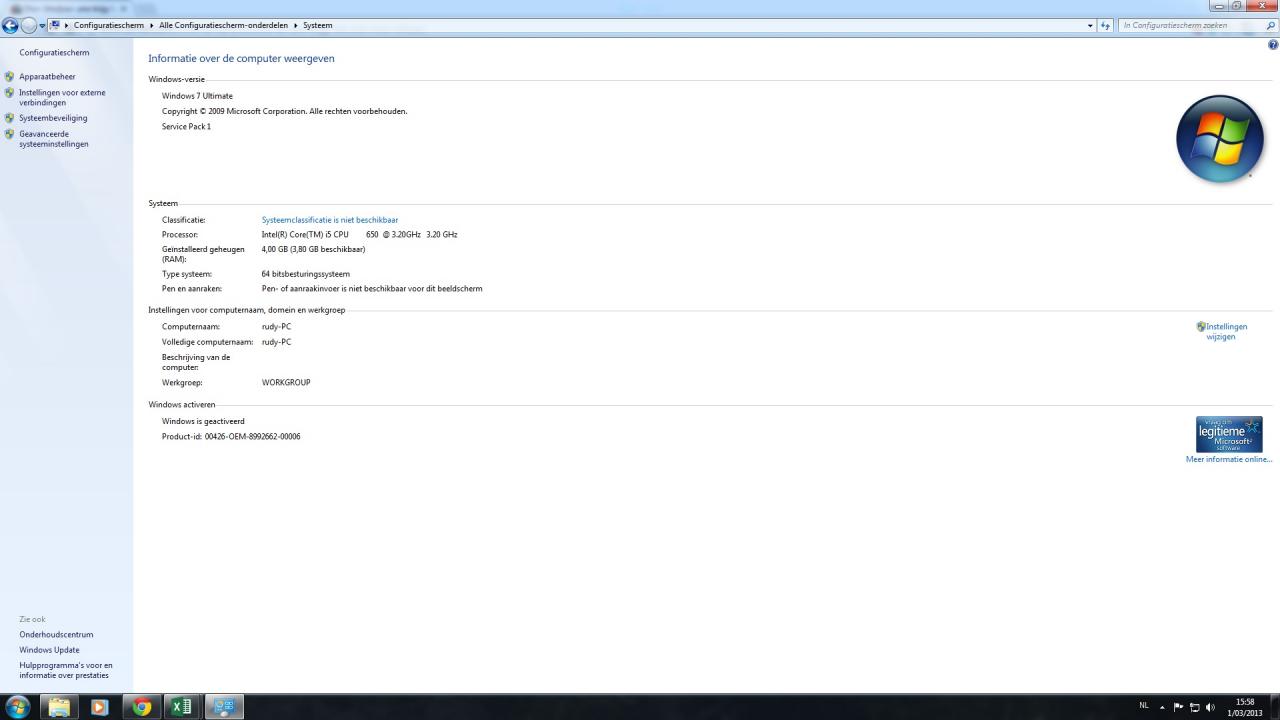
Task: Click the RAM value '4,00 GB (3,80 GB beschikbaar)'
Action: 313,250
